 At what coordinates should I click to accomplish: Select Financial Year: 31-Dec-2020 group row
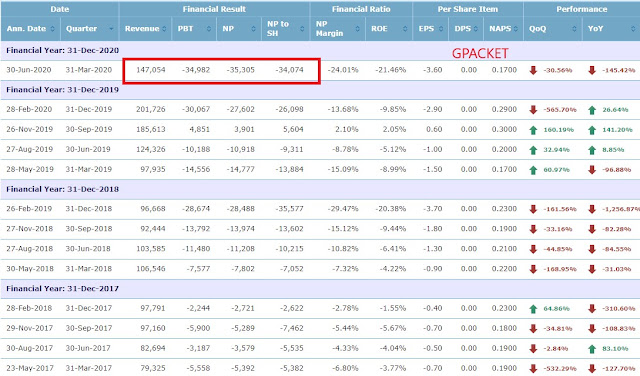pyautogui.click(x=320, y=51)
